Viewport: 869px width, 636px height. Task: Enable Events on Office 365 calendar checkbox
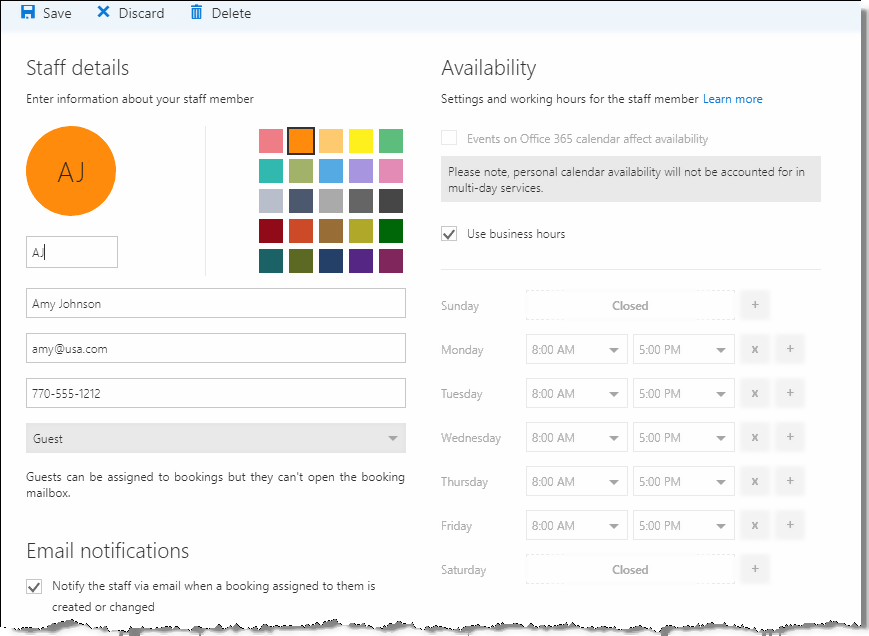pyautogui.click(x=448, y=138)
